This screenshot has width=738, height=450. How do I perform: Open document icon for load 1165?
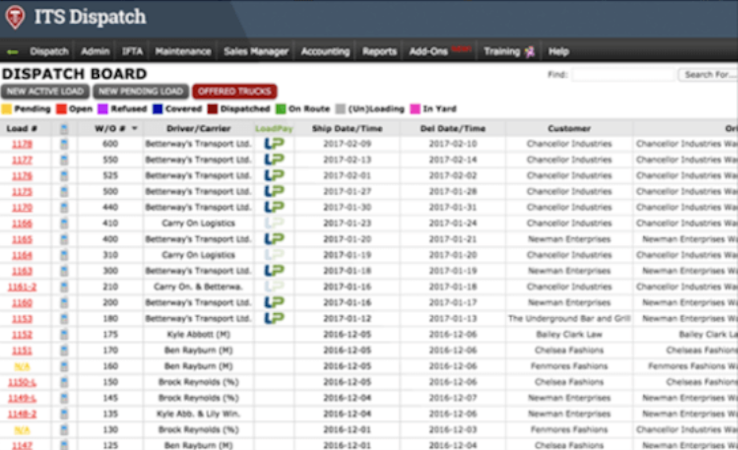click(x=64, y=239)
